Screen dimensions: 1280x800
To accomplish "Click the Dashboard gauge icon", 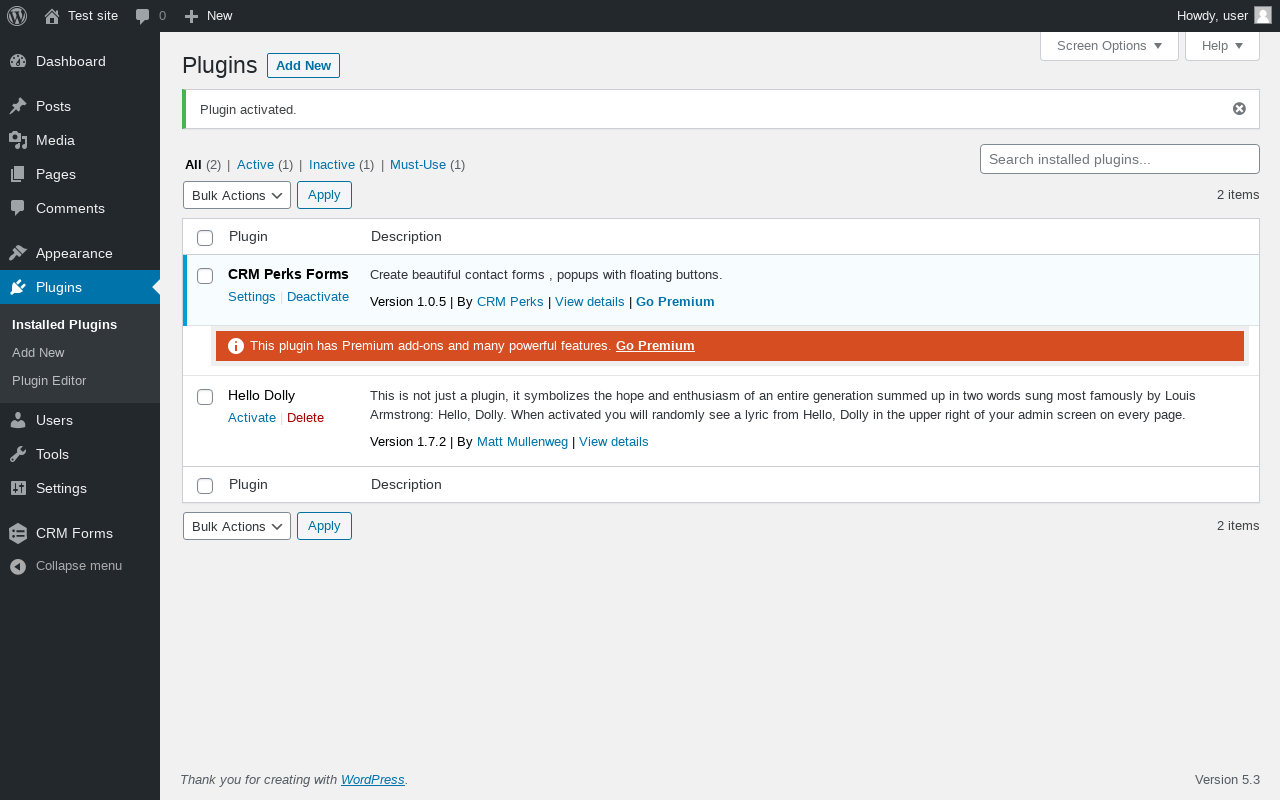I will pyautogui.click(x=18, y=61).
